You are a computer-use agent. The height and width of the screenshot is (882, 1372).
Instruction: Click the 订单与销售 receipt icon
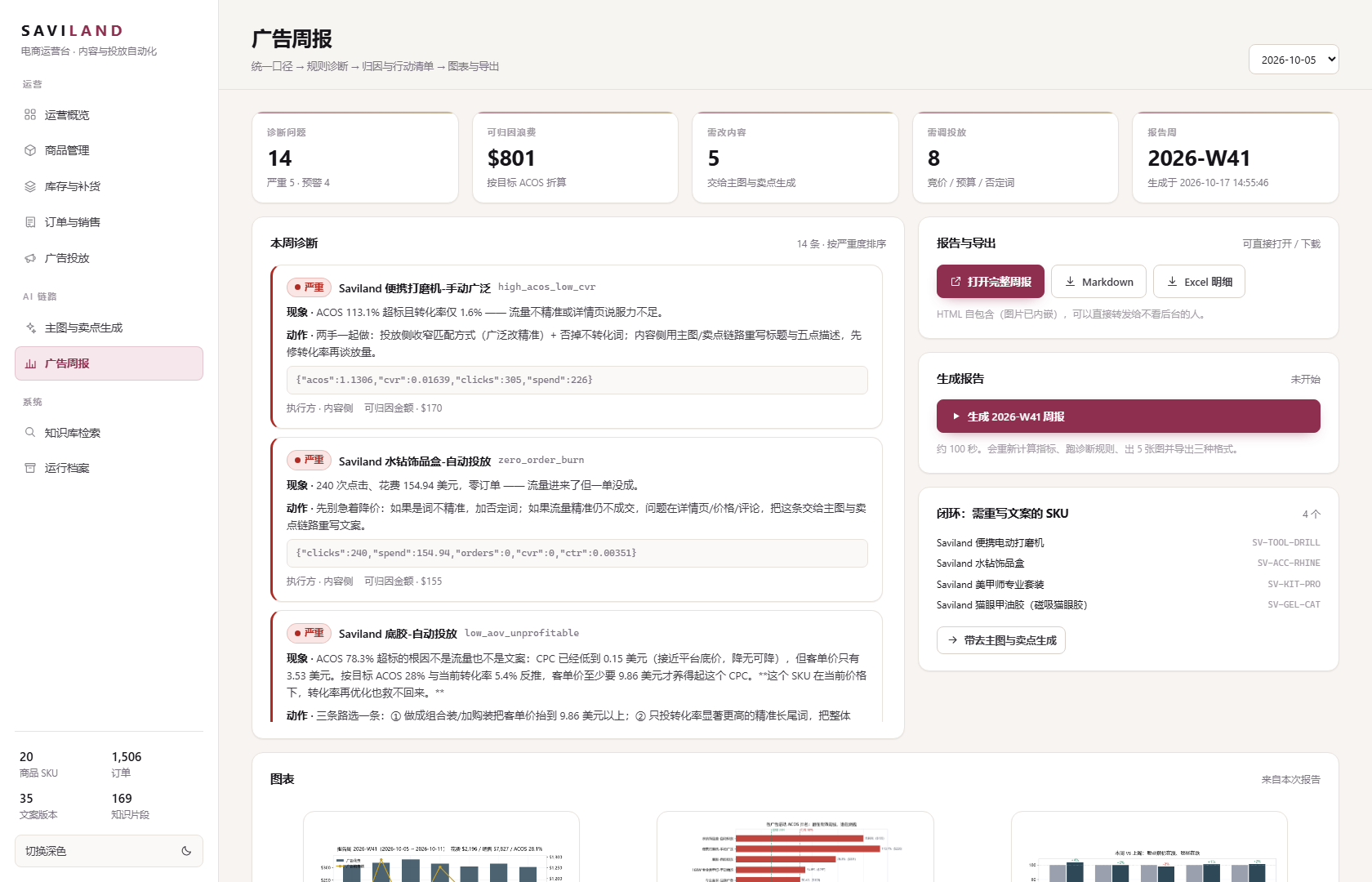(x=30, y=222)
